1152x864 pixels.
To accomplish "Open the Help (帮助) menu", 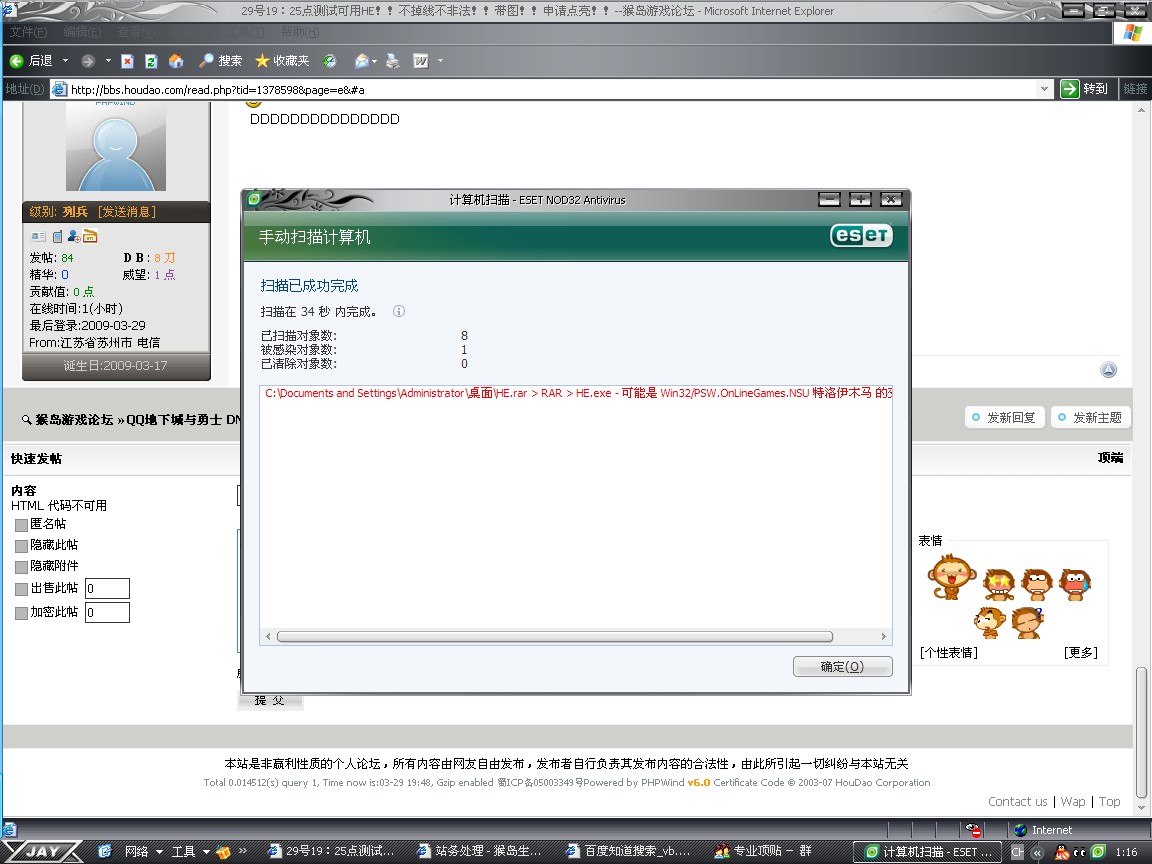I will [x=299, y=32].
